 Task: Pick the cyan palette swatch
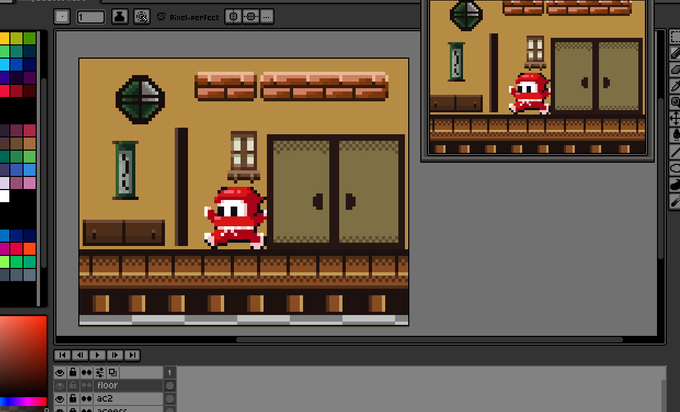coord(4,65)
